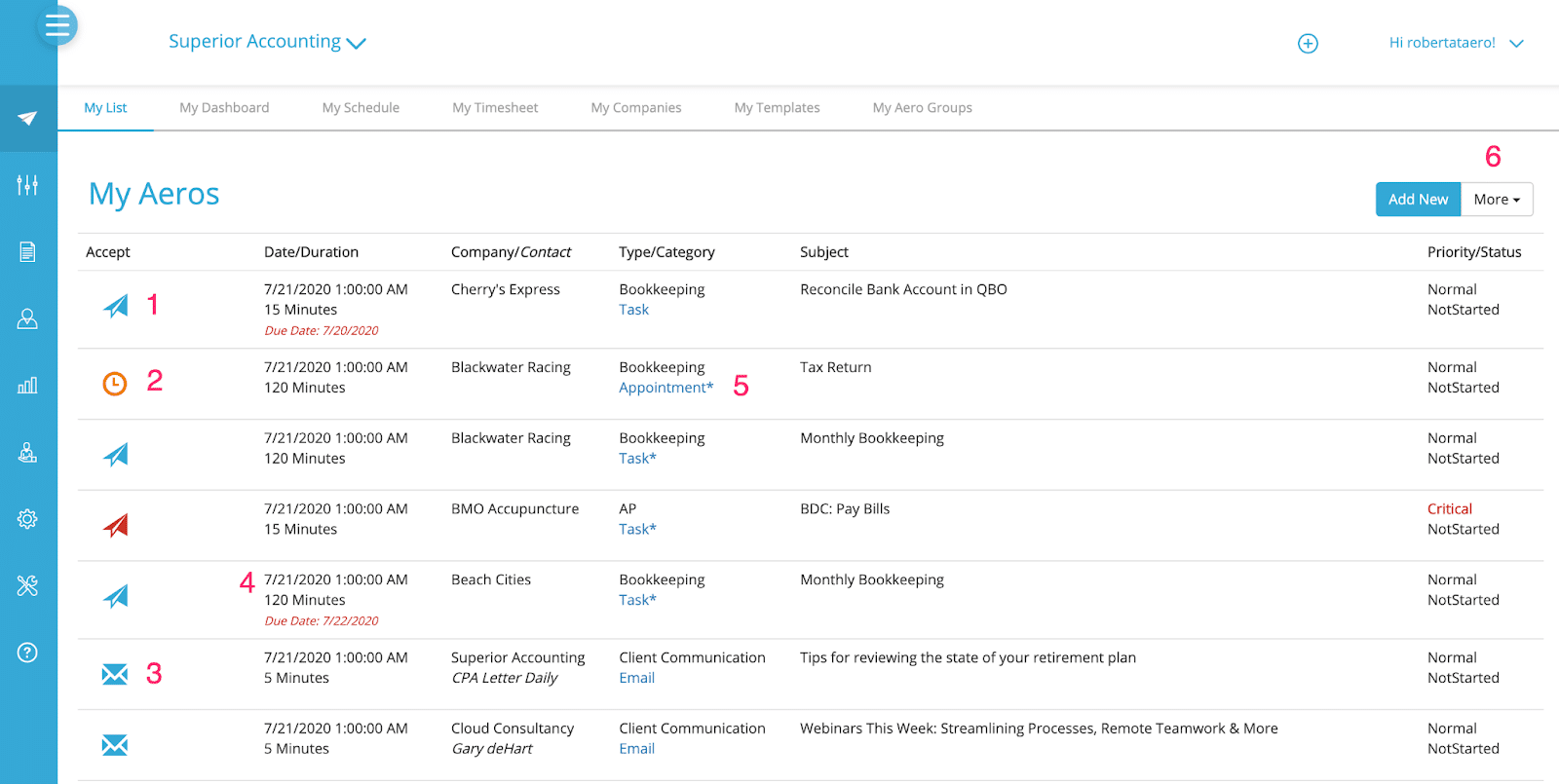Switch to the My Dashboard tab
The width and height of the screenshot is (1559, 784).
pos(224,108)
